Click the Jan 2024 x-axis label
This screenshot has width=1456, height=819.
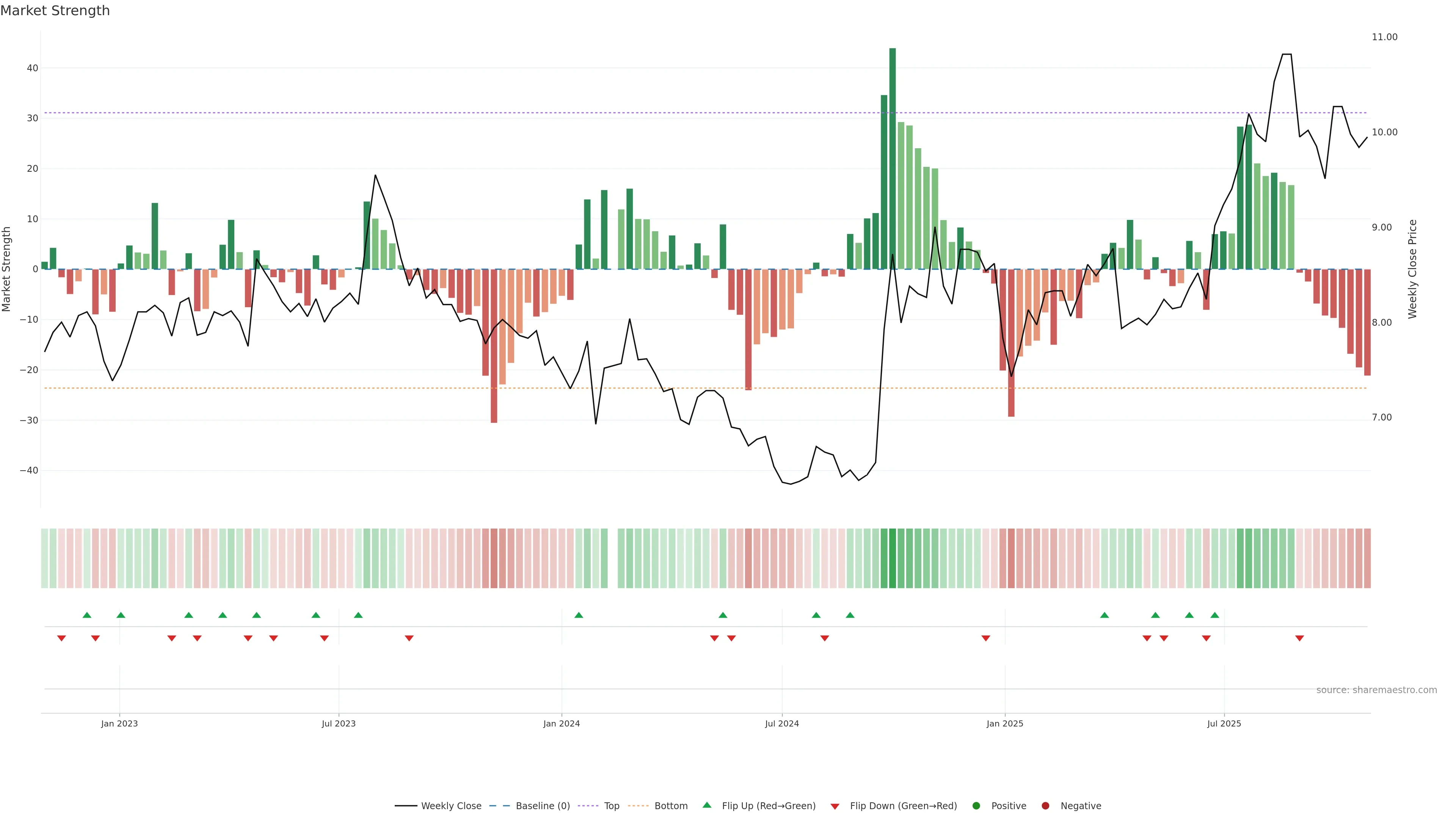click(x=561, y=723)
